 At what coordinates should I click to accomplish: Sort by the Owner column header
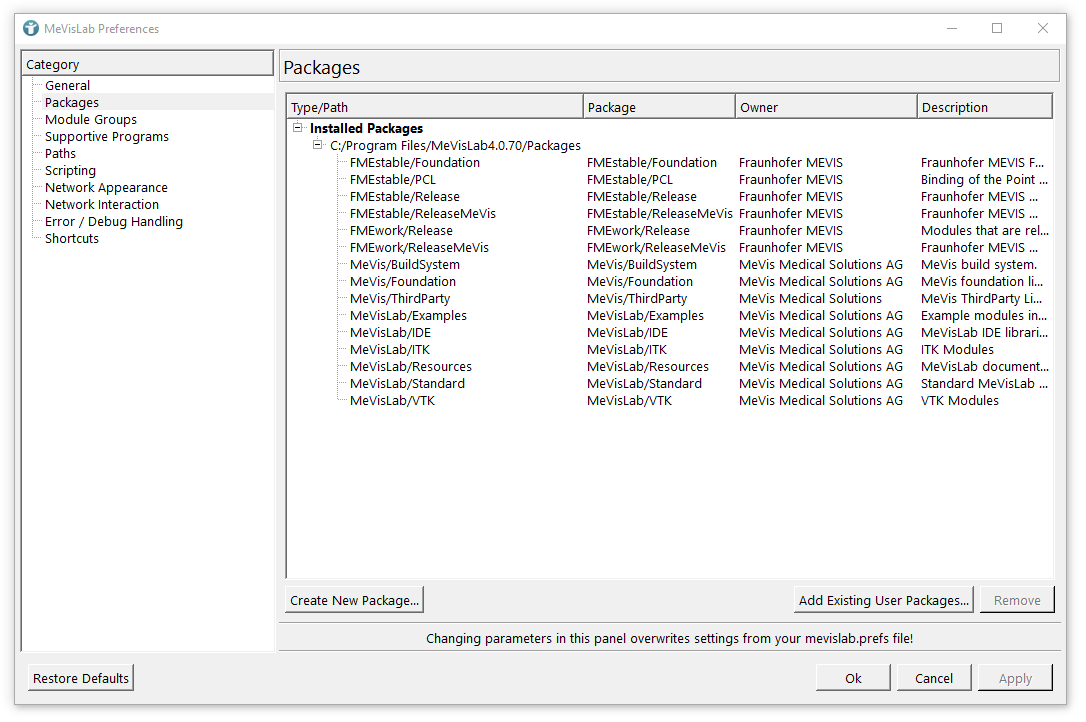point(825,107)
